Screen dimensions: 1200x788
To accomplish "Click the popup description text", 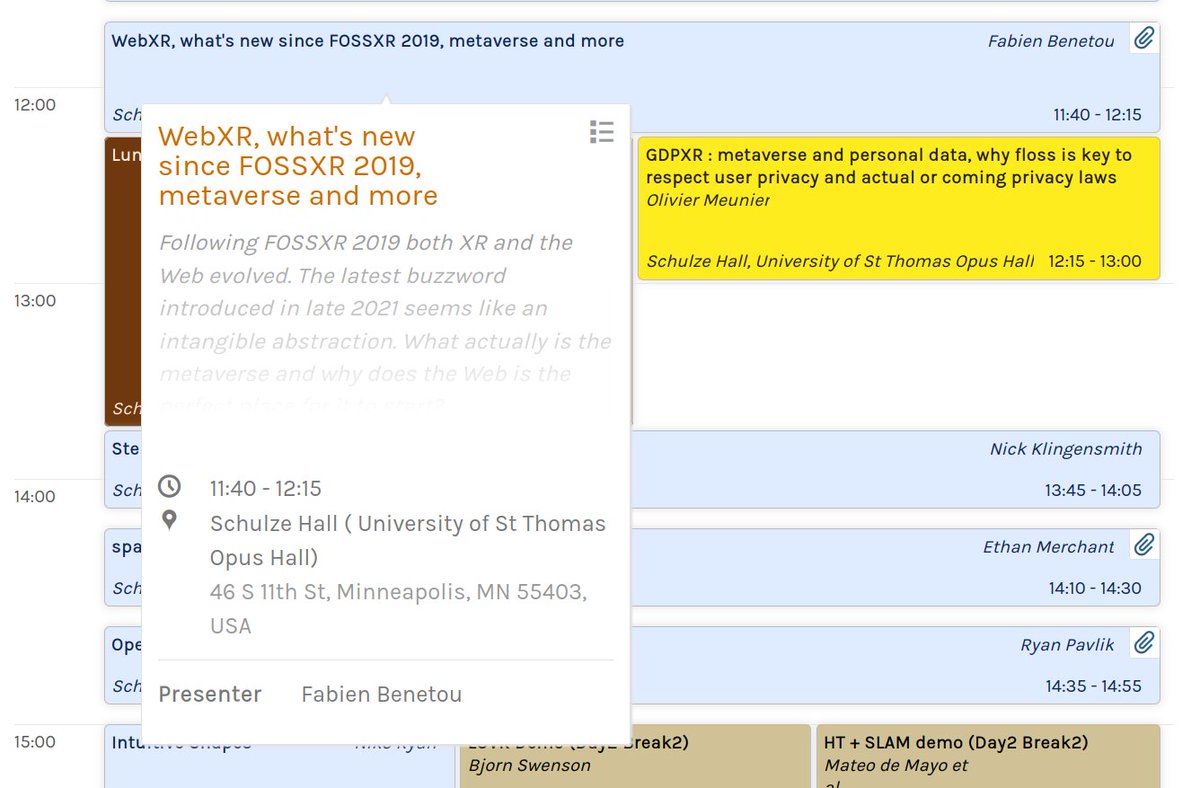I will pos(385,324).
